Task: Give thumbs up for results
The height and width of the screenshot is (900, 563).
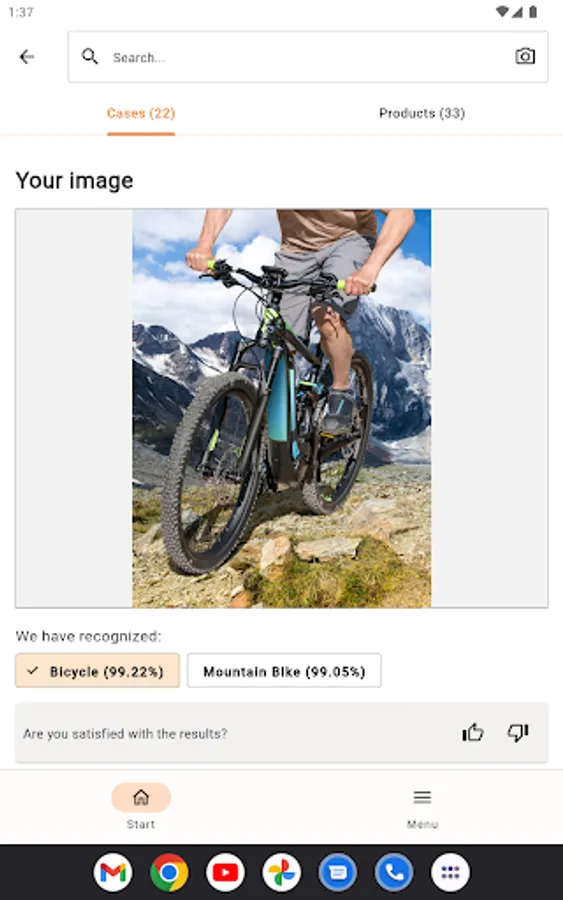Action: coord(473,732)
